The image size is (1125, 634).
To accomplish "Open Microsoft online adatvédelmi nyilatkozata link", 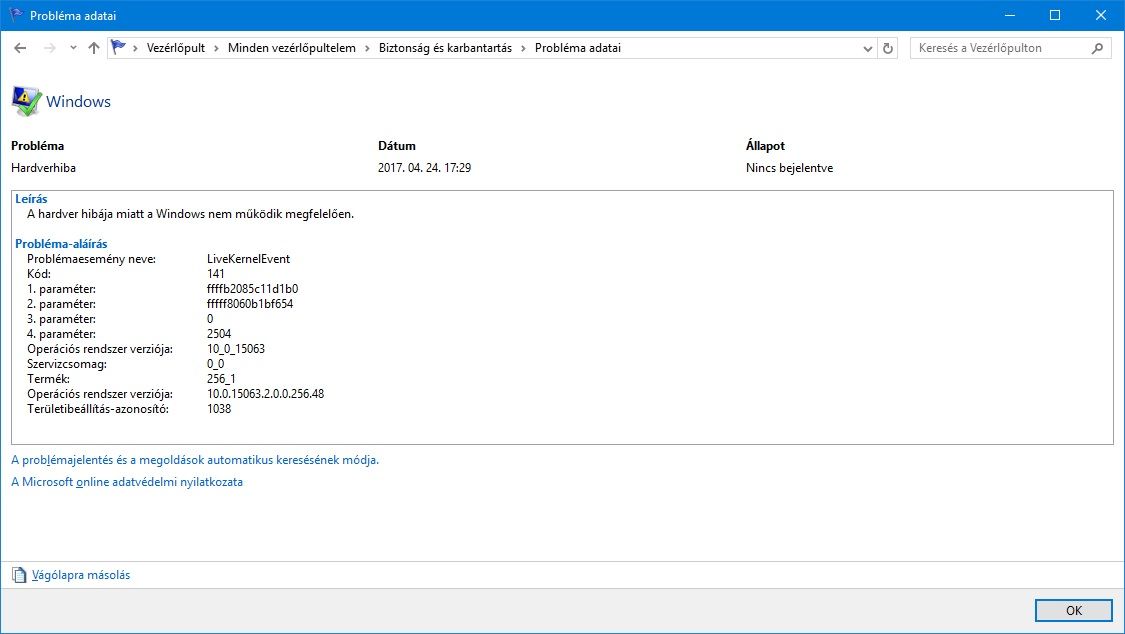I will click(x=127, y=482).
